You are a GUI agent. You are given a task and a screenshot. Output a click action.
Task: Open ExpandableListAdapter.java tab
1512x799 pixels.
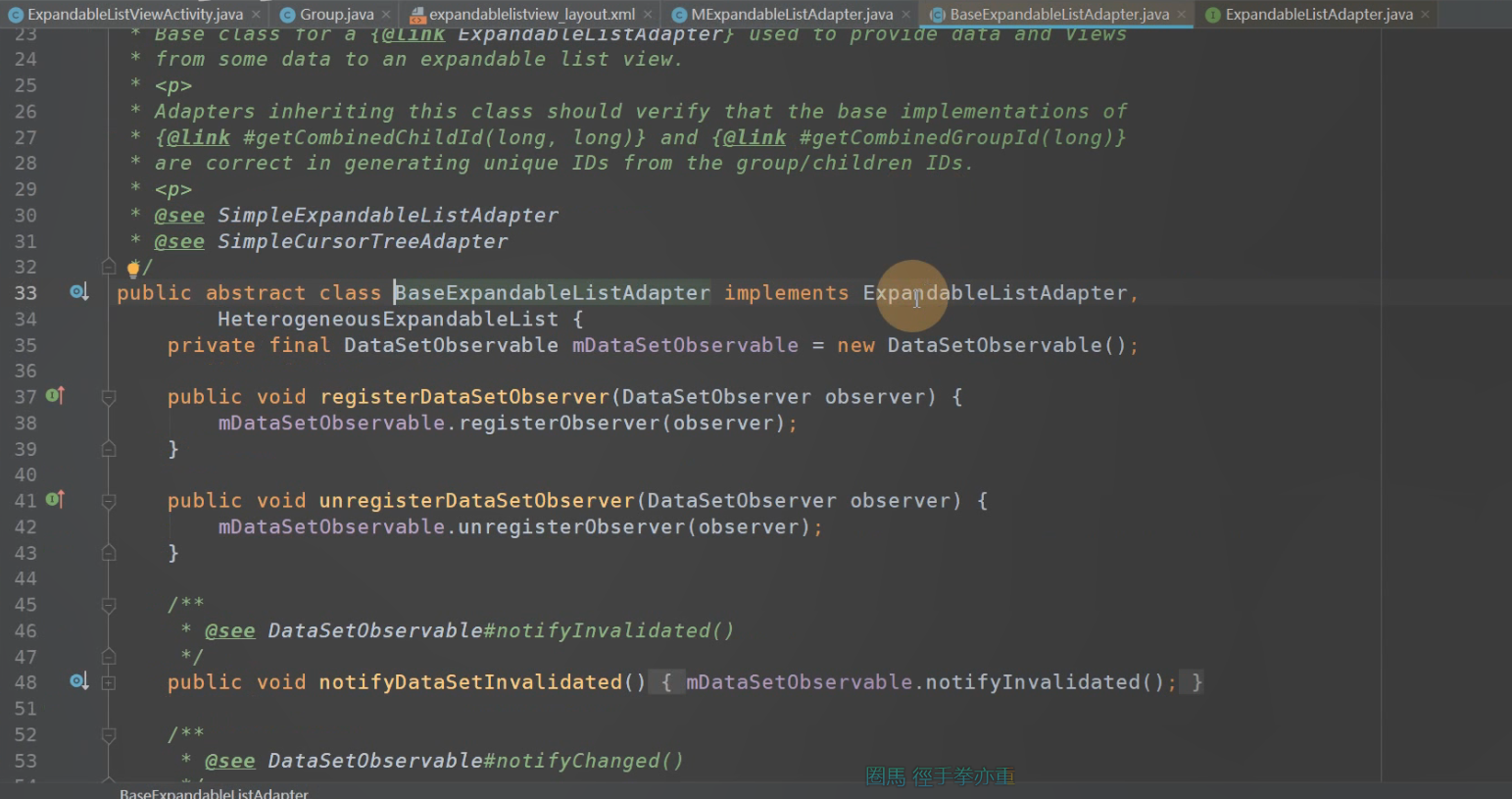1318,14
